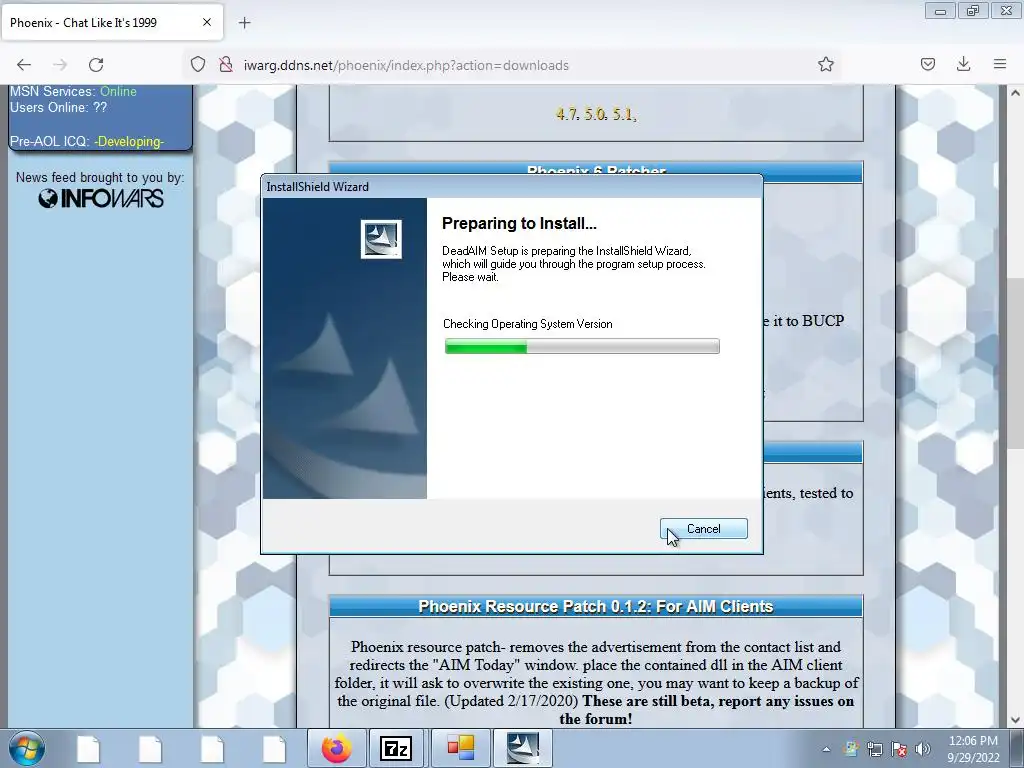Click 'Checking Operating System Version' status text

[x=528, y=324]
